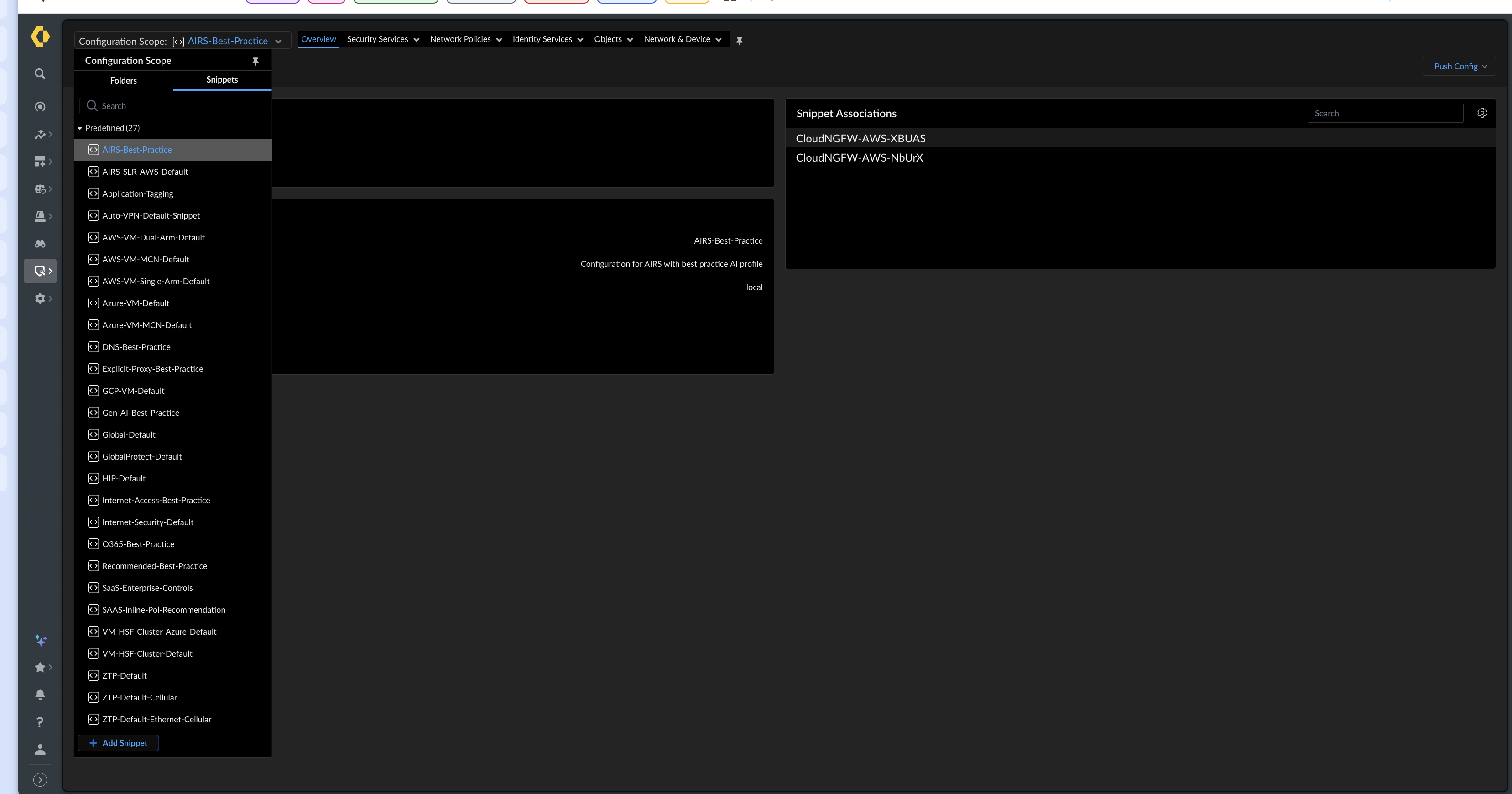Image resolution: width=1512 pixels, height=794 pixels.
Task: Click the CloudNGFW-AWS-XBUAS association row
Action: click(x=1141, y=139)
